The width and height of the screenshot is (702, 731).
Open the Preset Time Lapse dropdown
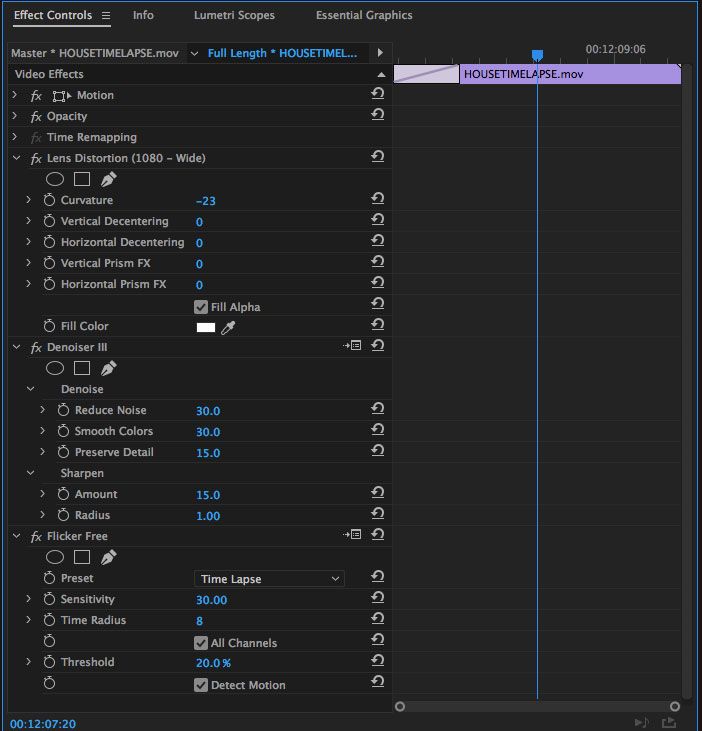click(x=269, y=579)
